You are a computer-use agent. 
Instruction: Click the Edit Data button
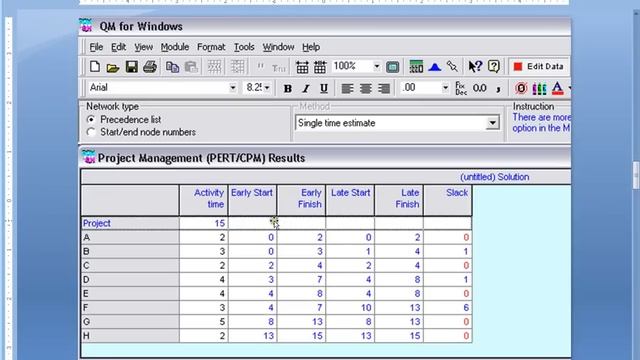[x=539, y=67]
